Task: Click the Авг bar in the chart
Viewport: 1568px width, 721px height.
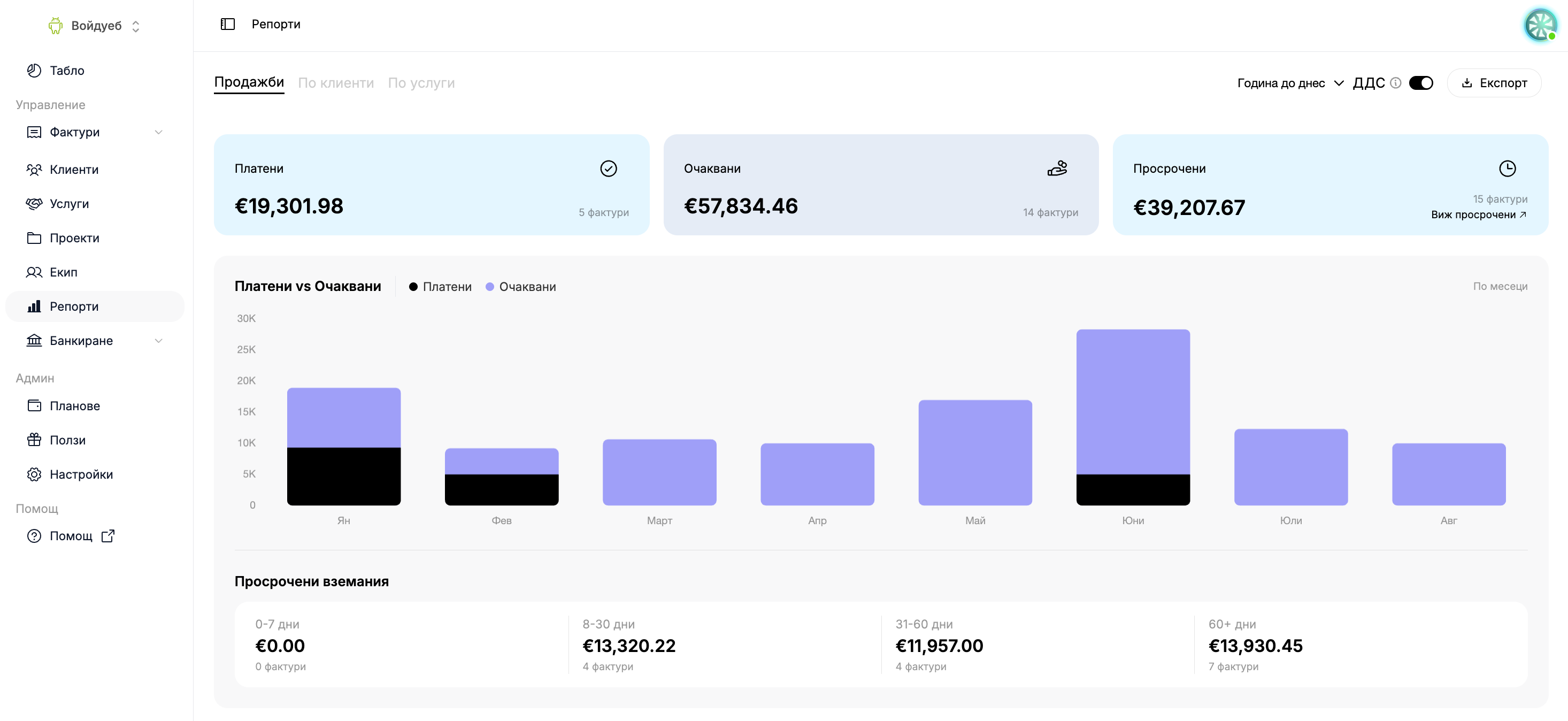Action: coord(1448,474)
